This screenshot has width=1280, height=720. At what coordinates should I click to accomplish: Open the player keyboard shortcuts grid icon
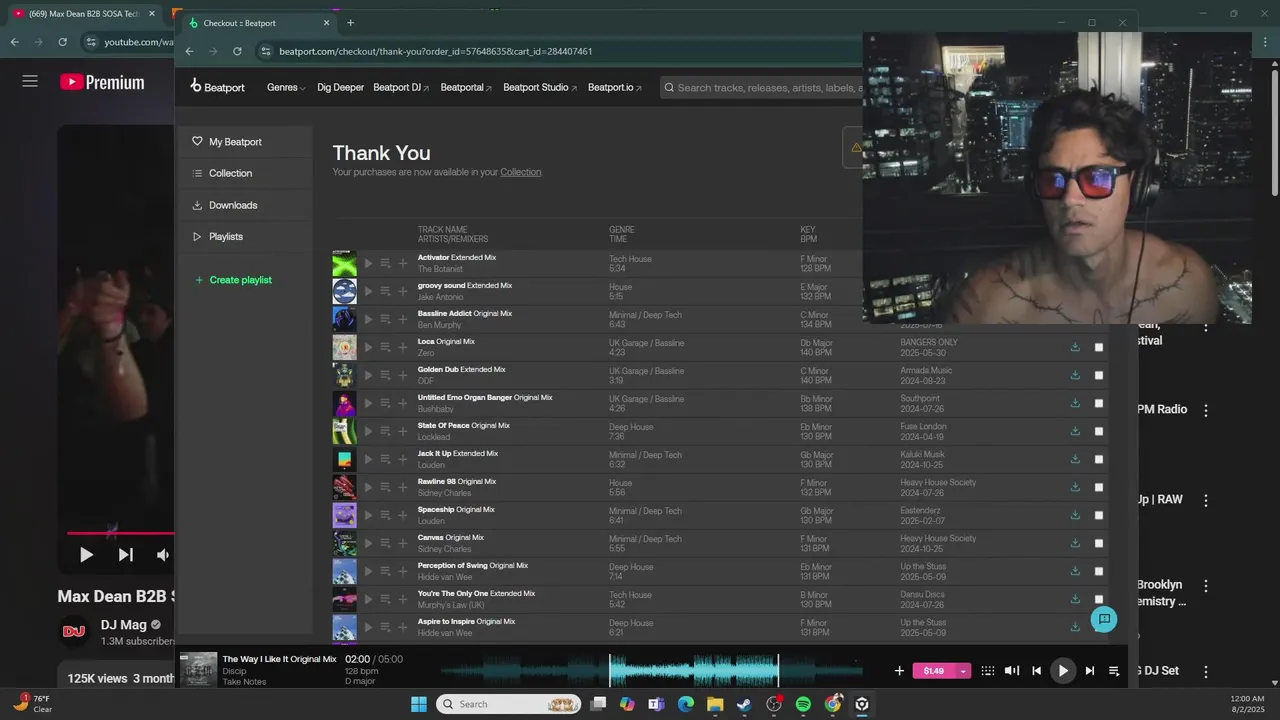[x=987, y=671]
